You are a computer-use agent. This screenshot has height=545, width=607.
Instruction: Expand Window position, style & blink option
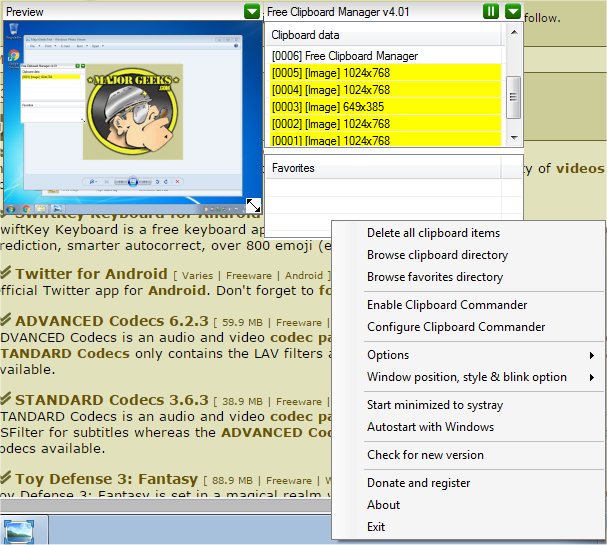click(466, 377)
